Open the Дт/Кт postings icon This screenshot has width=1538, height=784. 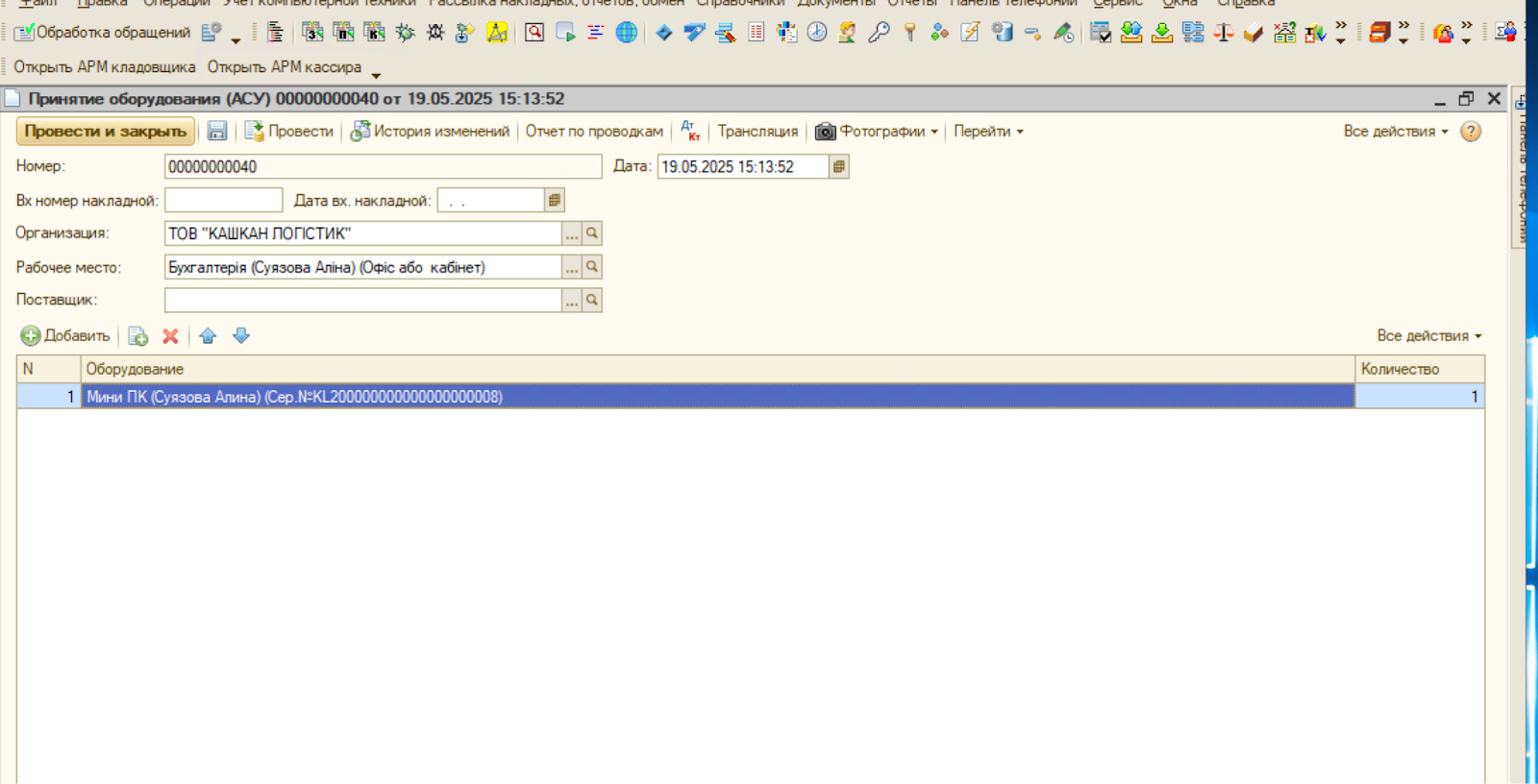point(690,132)
